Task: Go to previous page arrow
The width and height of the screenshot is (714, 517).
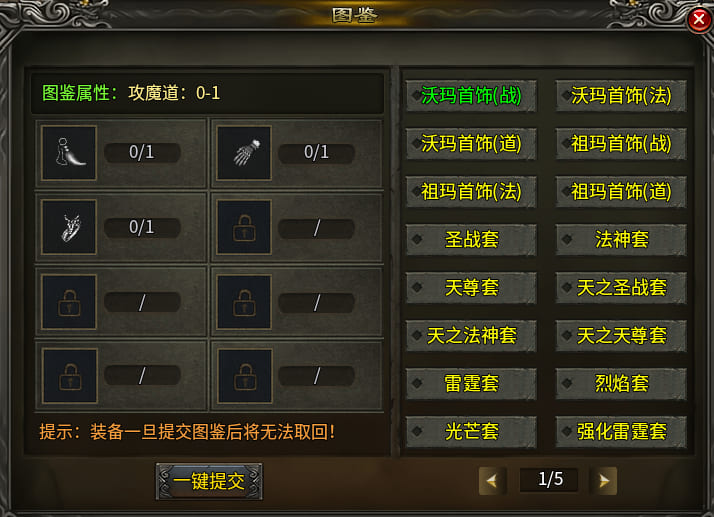Action: tap(492, 481)
